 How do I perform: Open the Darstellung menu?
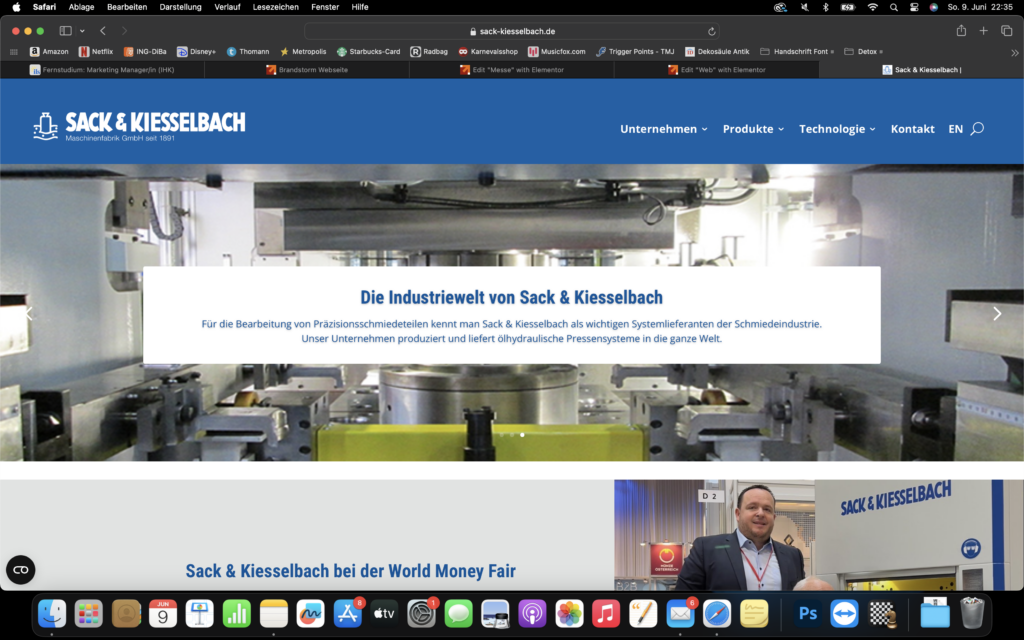(x=180, y=7)
